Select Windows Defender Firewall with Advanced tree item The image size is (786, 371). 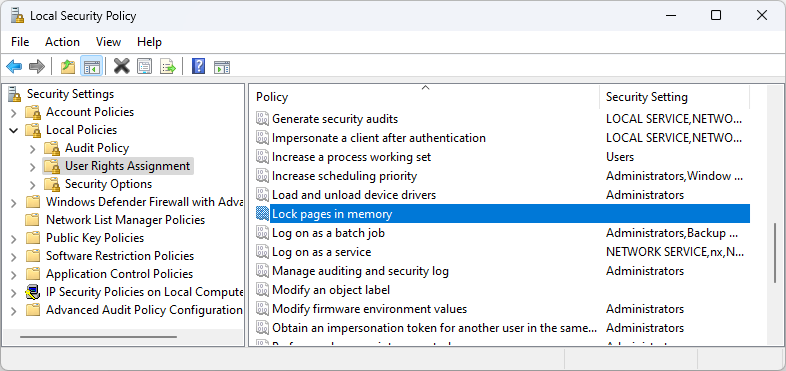click(x=144, y=202)
